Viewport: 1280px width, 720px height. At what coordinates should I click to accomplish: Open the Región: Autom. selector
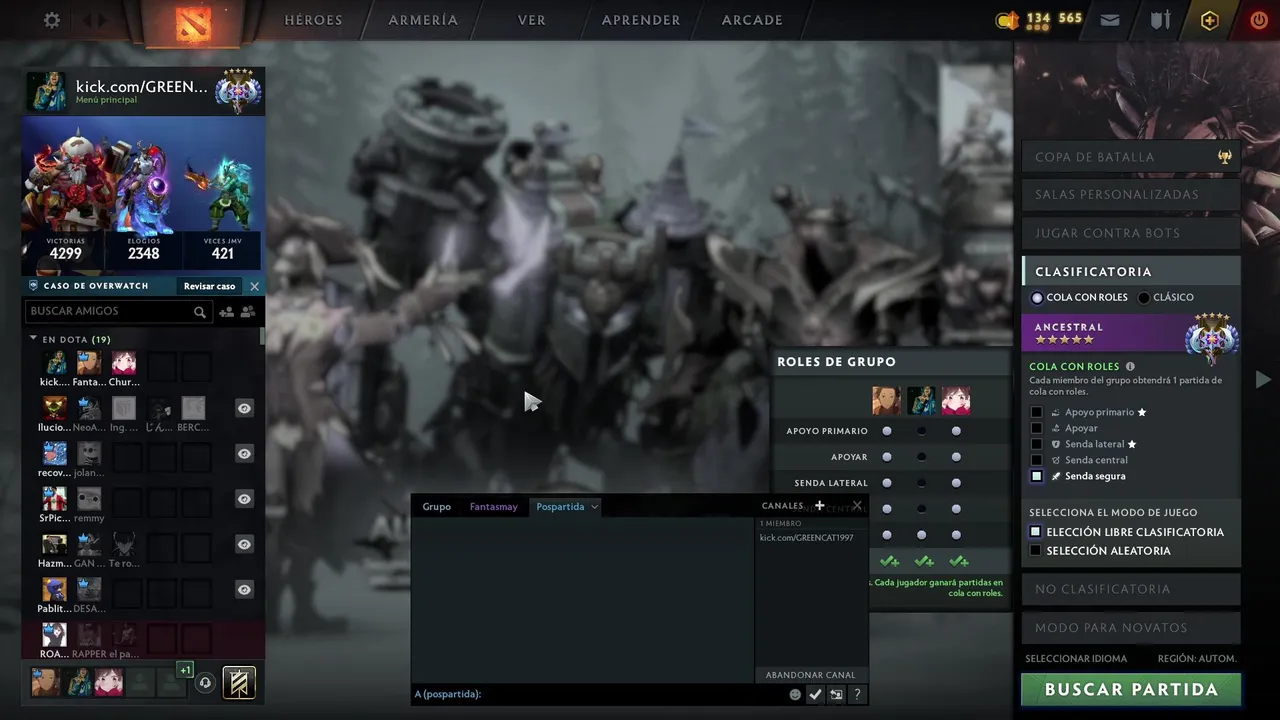click(x=1197, y=659)
